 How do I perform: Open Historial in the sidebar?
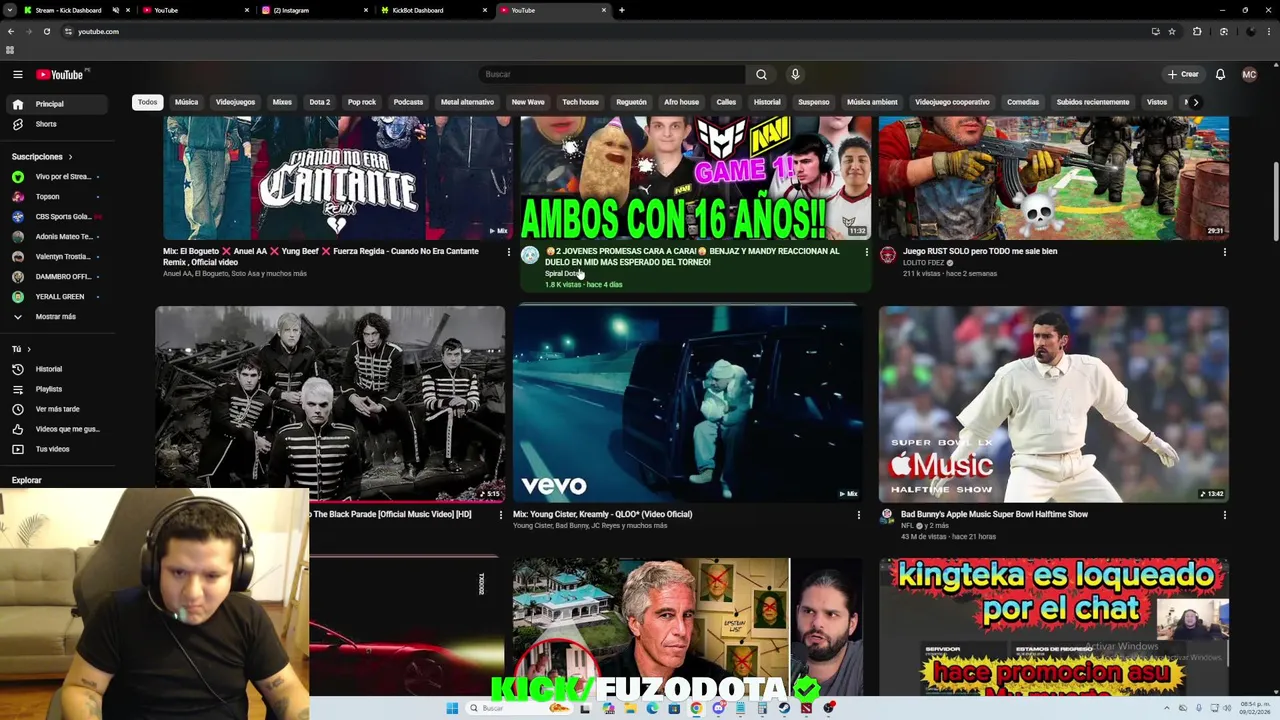tap(57, 369)
